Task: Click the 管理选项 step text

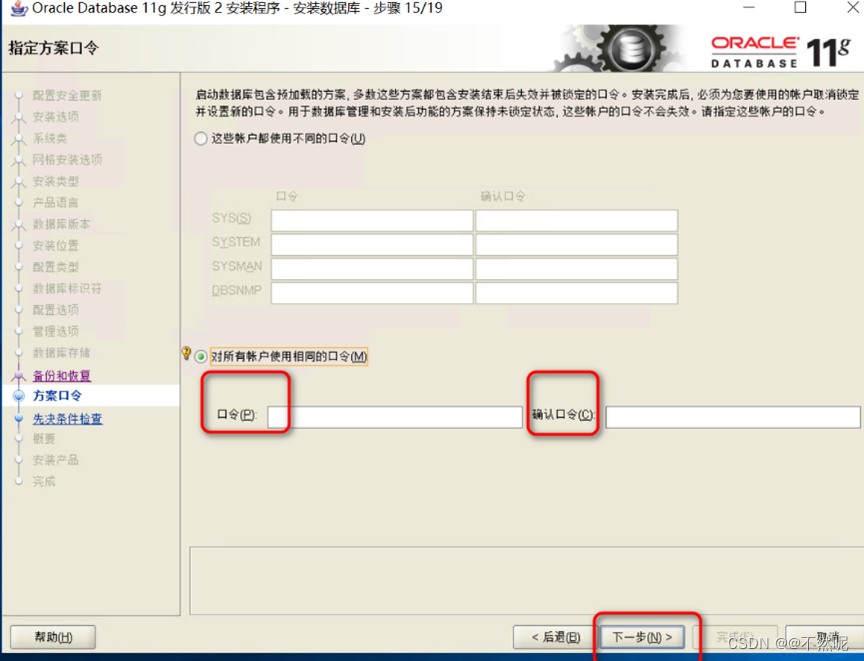Action: (x=56, y=332)
